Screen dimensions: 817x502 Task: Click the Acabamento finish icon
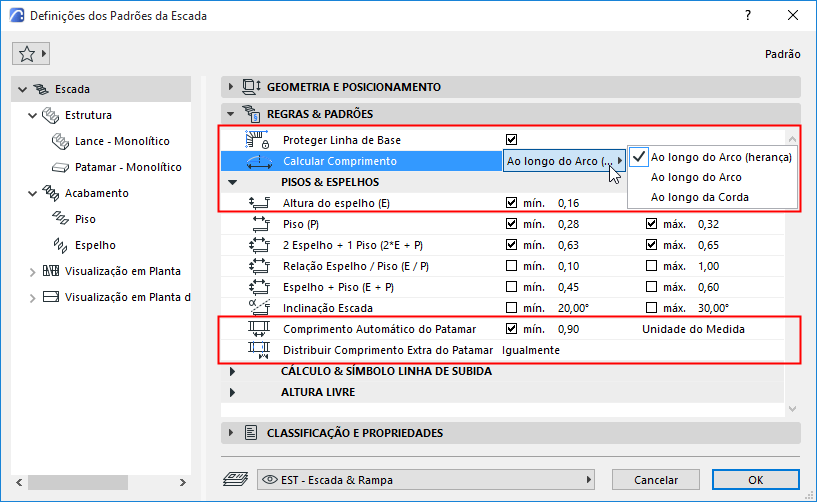51,193
